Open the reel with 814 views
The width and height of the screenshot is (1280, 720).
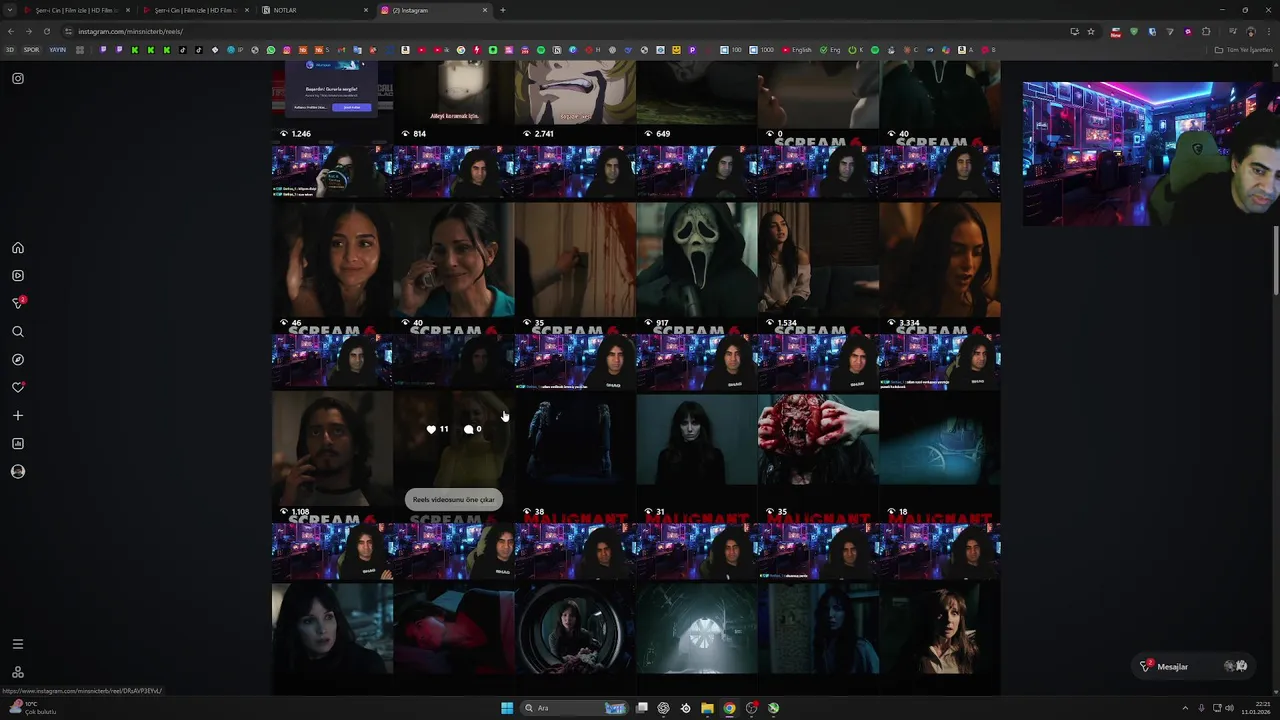[454, 100]
